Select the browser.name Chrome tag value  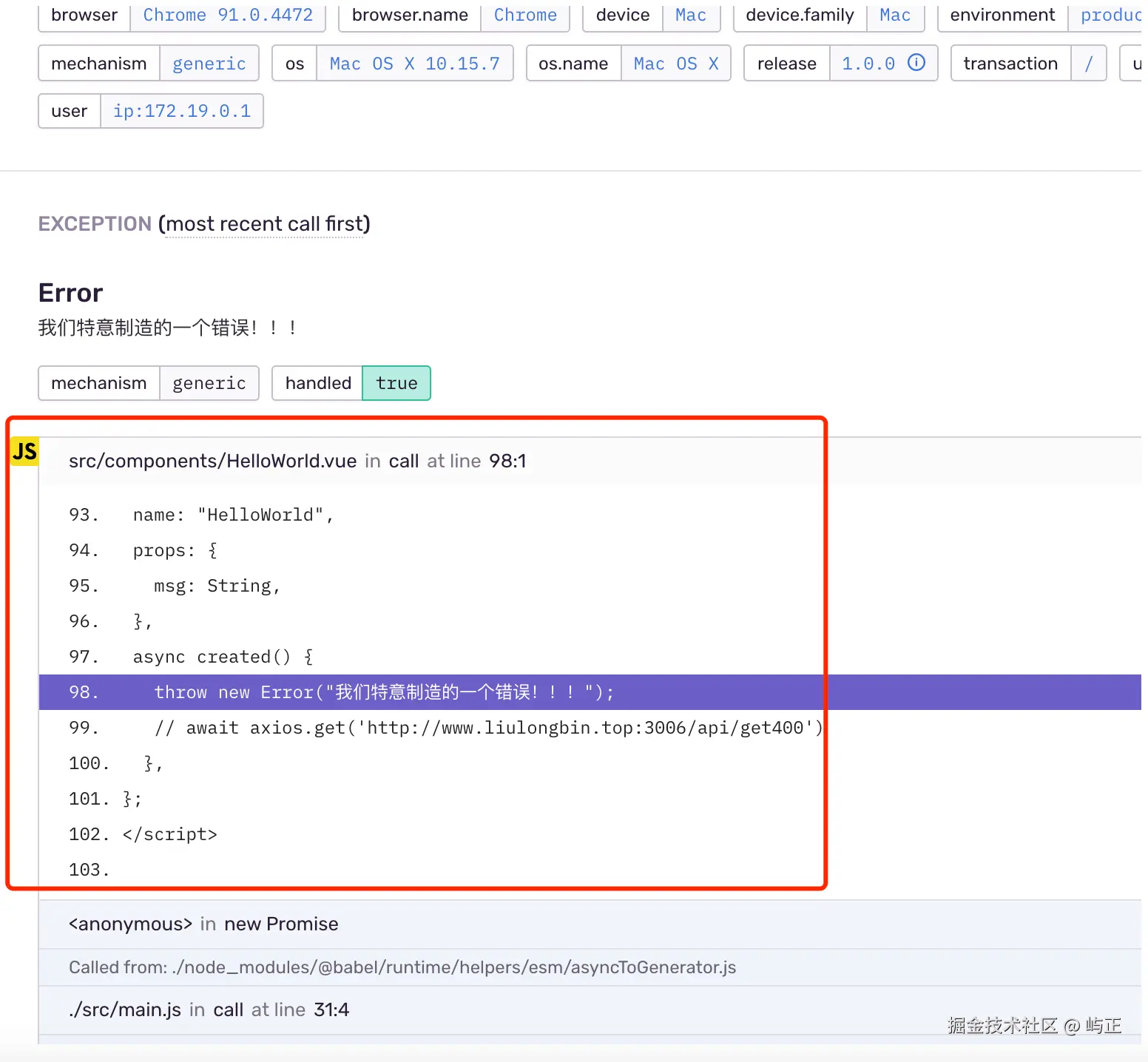click(525, 15)
